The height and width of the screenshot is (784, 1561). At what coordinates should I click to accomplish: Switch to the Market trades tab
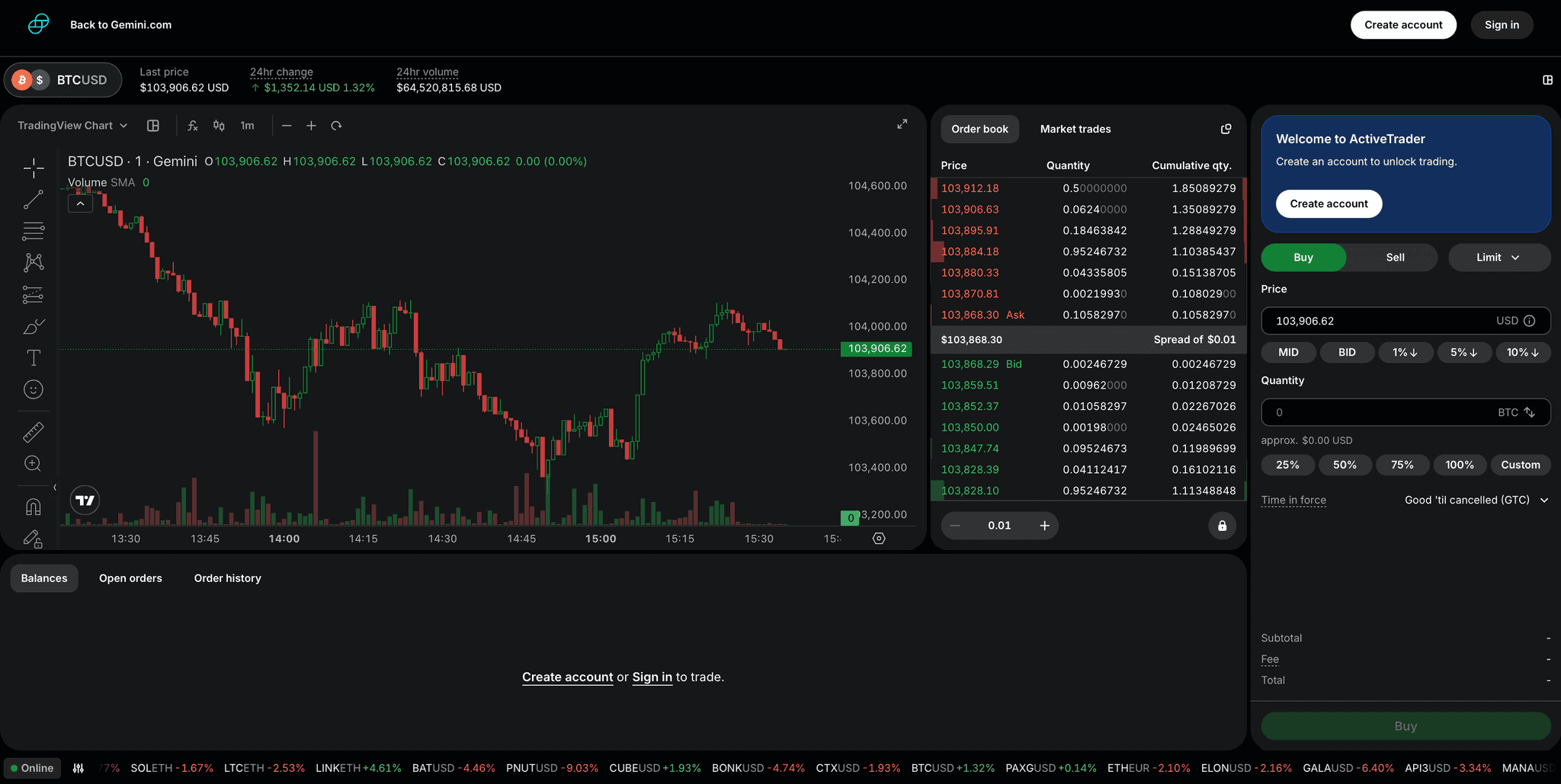tap(1075, 129)
